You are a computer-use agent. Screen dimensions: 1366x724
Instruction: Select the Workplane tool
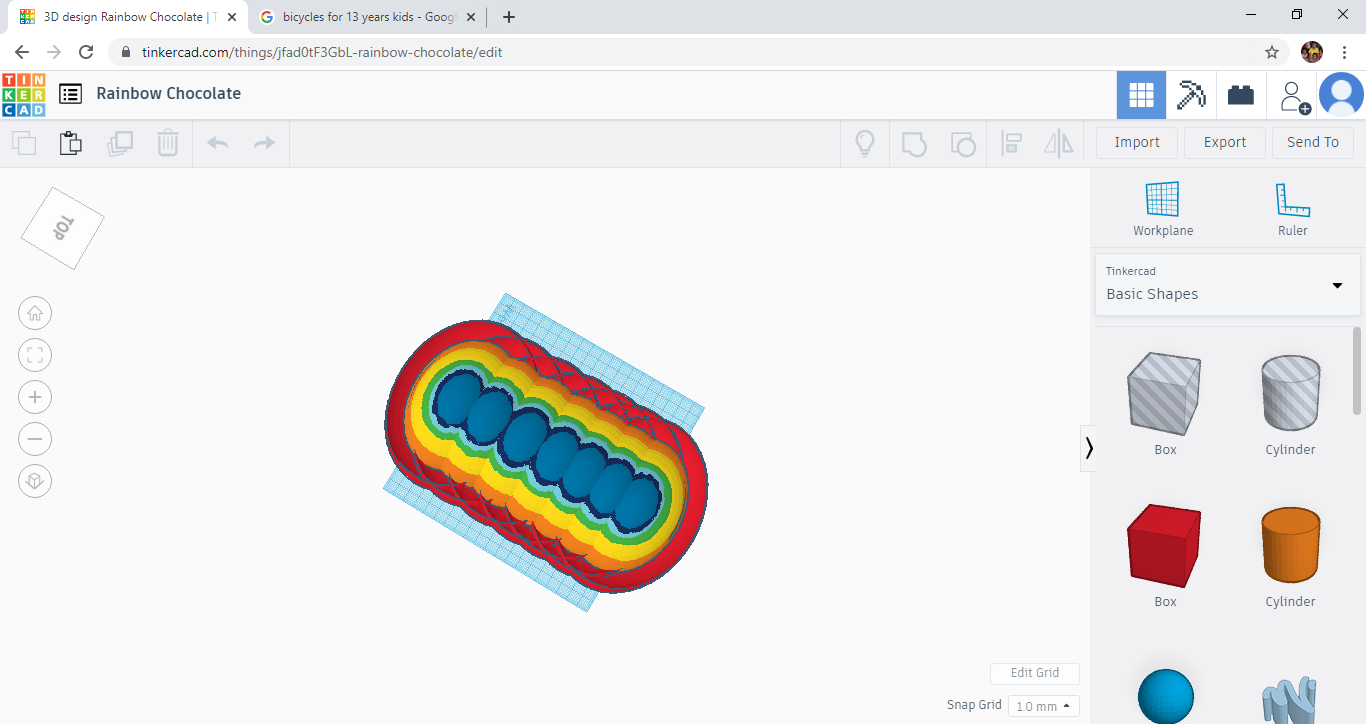[1163, 209]
